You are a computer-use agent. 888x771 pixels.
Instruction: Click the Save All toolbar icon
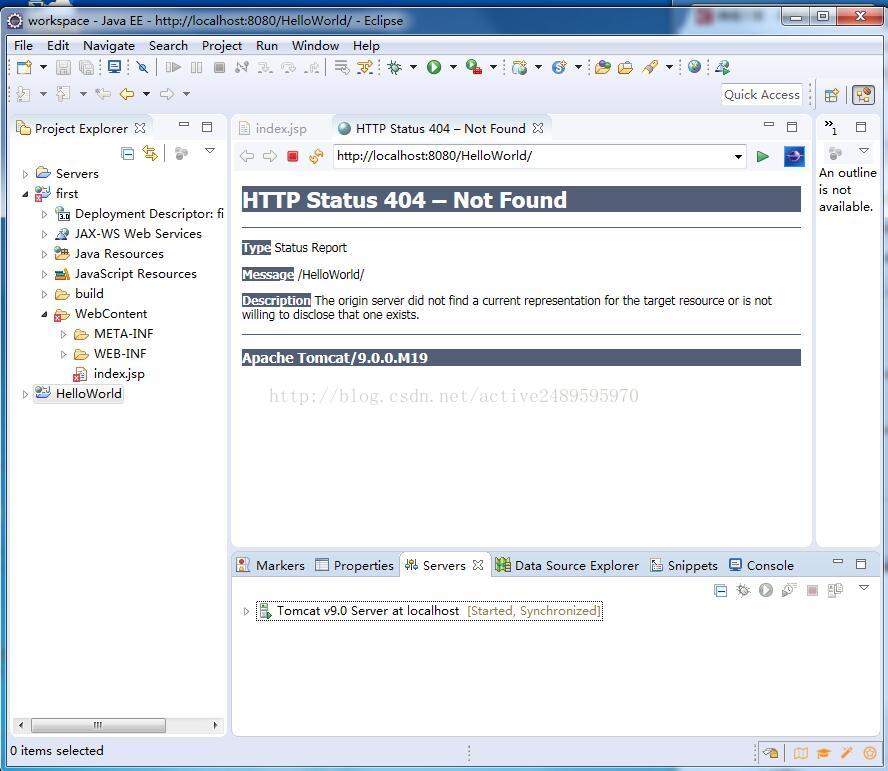86,67
